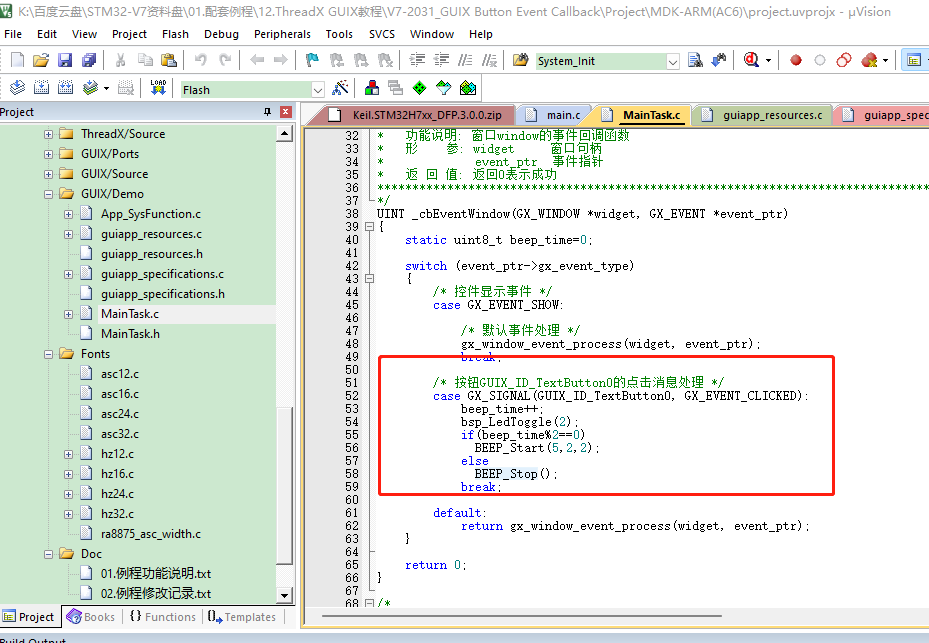The height and width of the screenshot is (643, 929).
Task: Open the SVCS menu
Action: 382,34
